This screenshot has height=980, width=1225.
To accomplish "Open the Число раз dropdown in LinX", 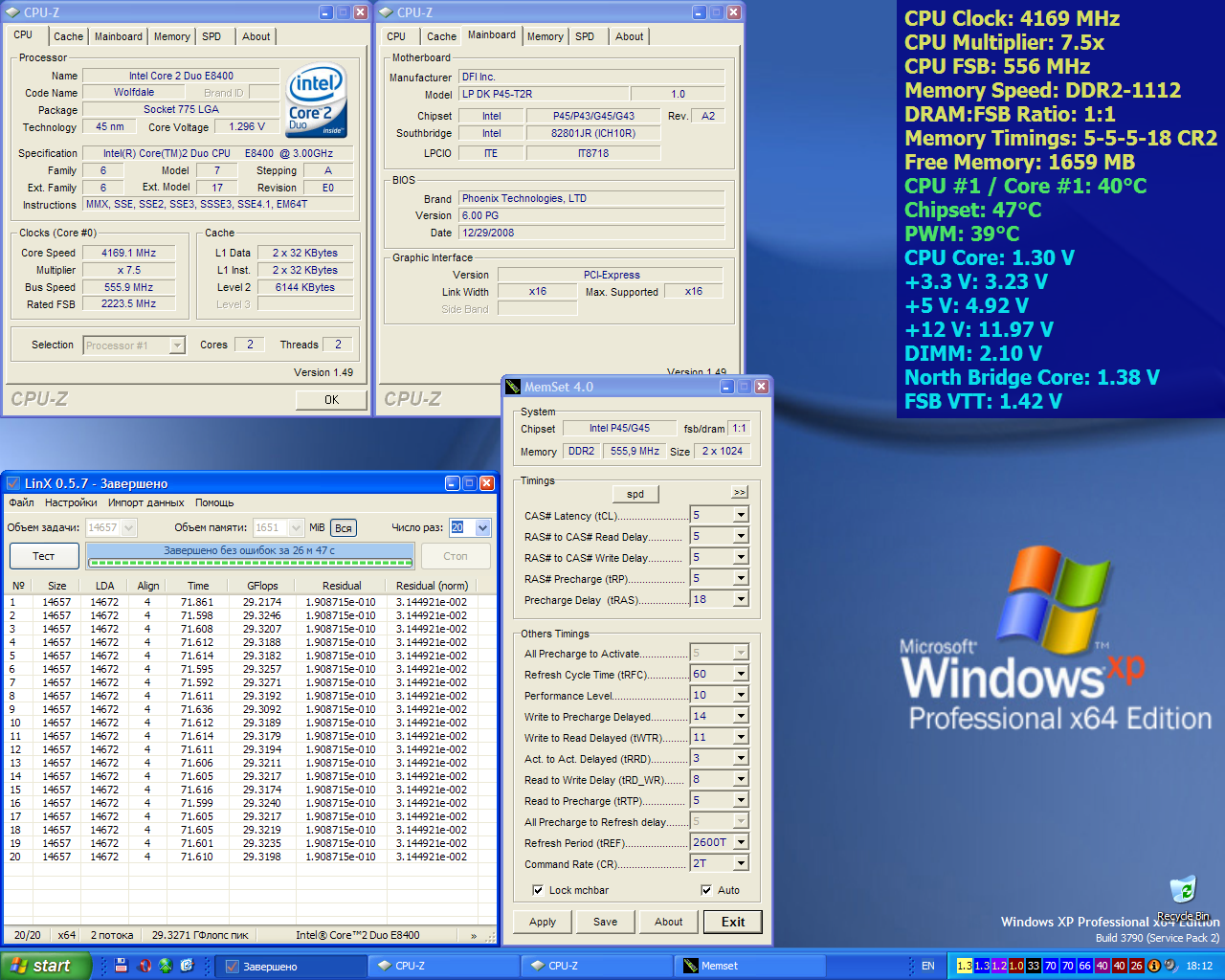I will [x=482, y=527].
